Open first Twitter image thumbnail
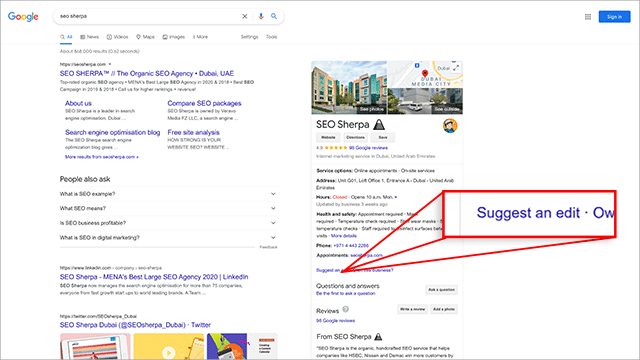Viewport: 640px width, 360px height. click(x=95, y=347)
